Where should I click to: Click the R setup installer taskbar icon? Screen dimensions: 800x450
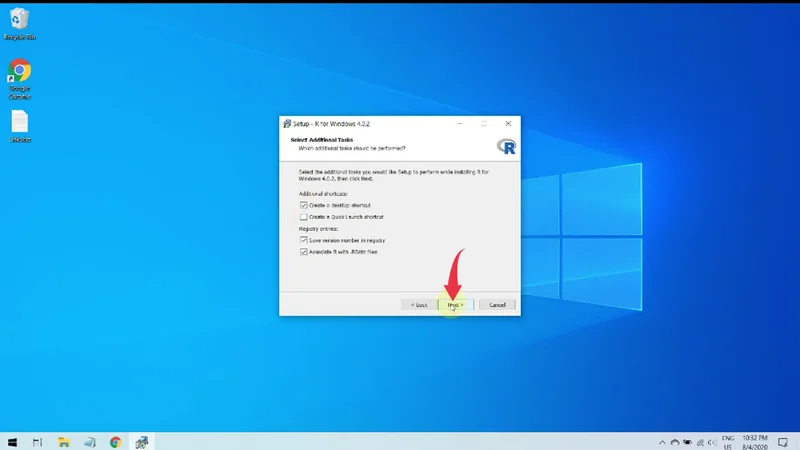click(141, 441)
